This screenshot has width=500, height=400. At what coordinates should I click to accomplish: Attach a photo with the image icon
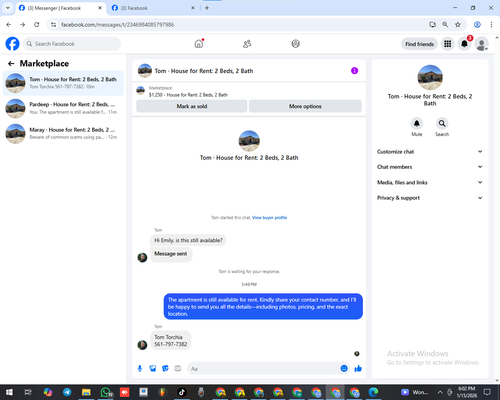click(153, 368)
